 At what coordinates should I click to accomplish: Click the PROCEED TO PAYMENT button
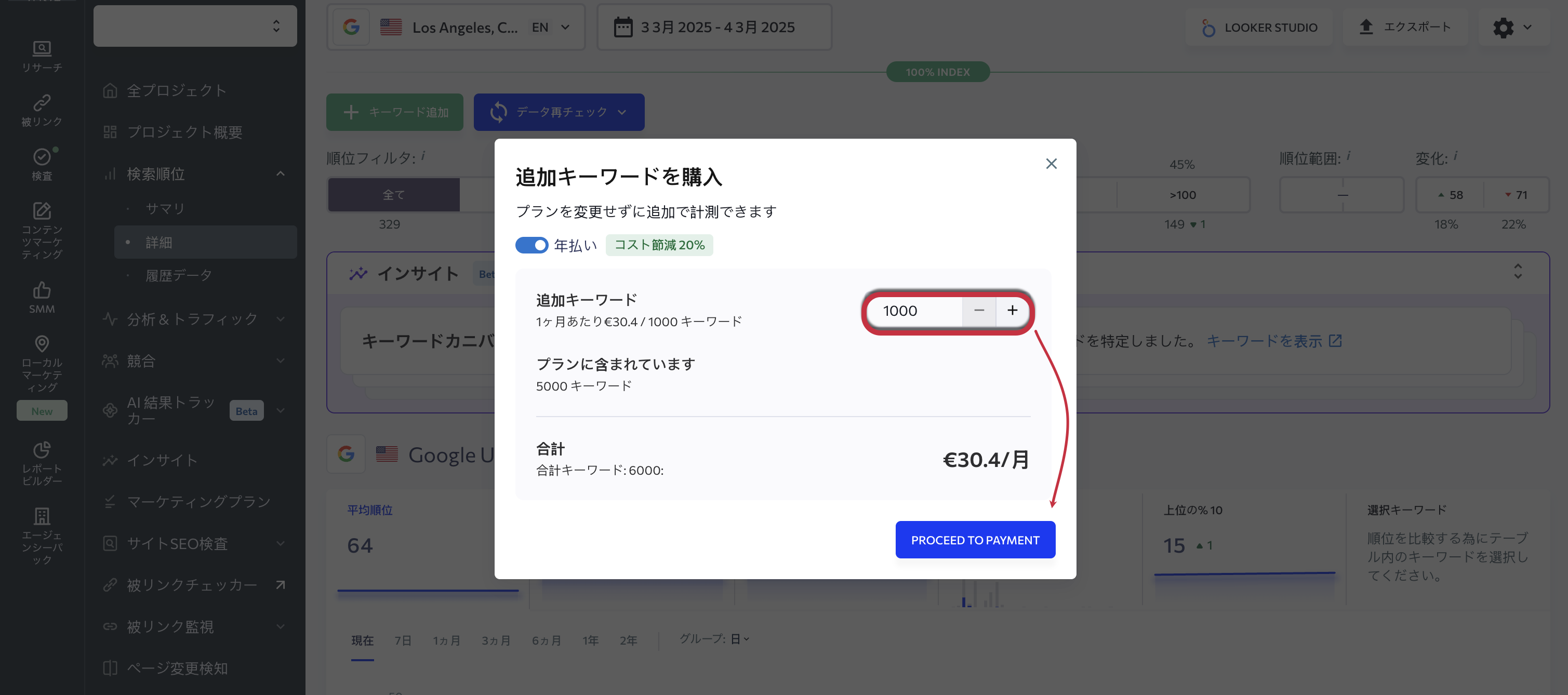pyautogui.click(x=975, y=540)
